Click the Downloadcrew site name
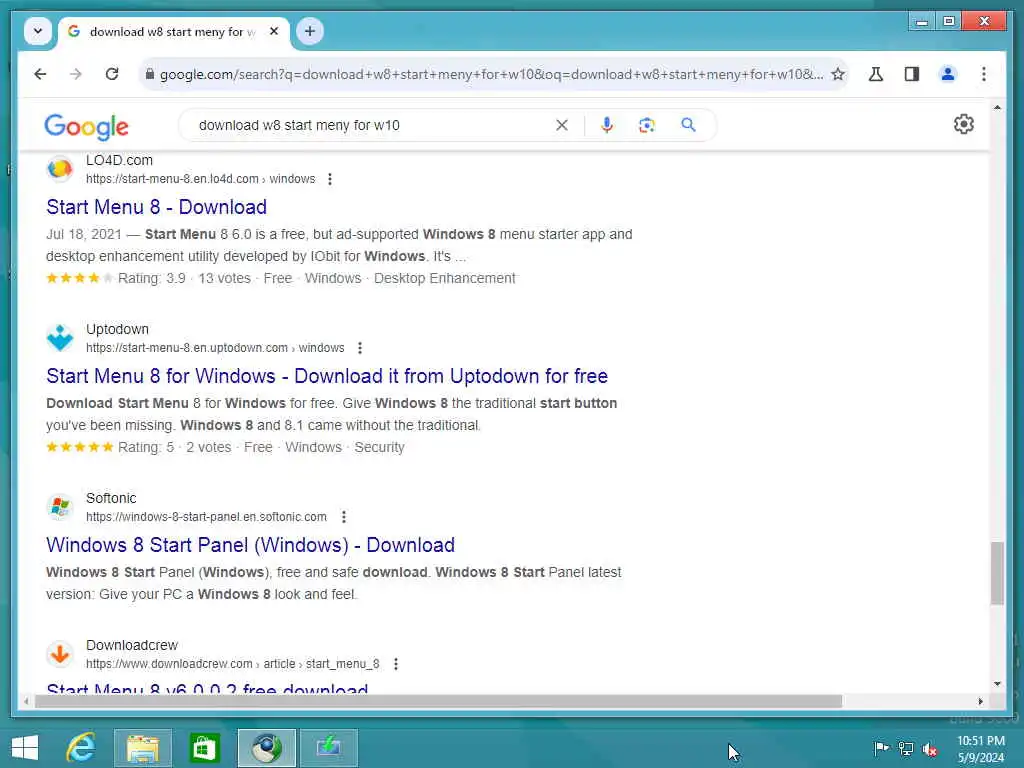 (132, 645)
